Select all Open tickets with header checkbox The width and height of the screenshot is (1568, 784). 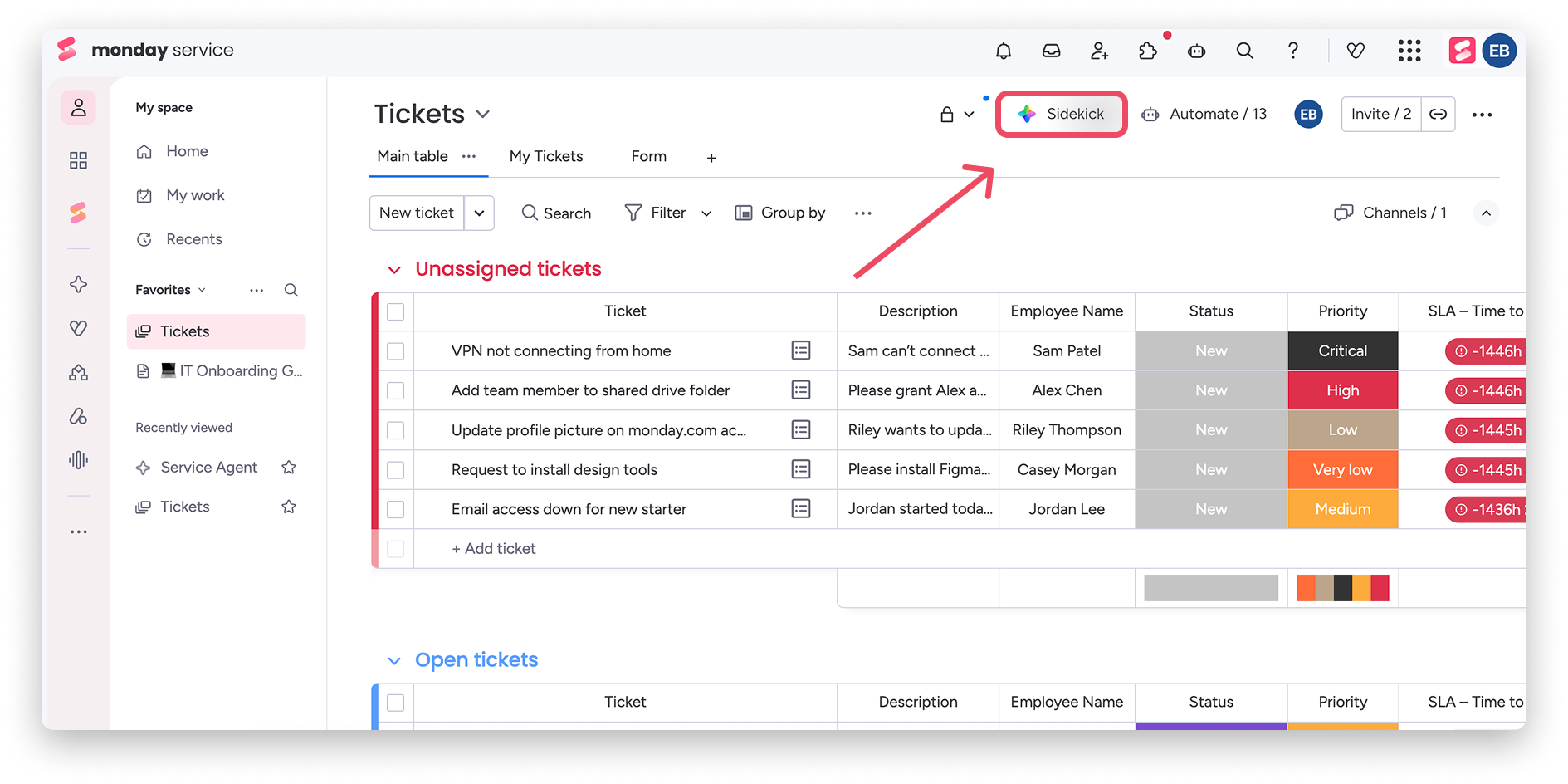[396, 703]
